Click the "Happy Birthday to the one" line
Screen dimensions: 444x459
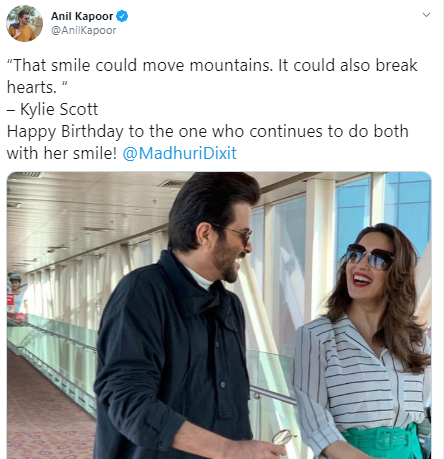pos(208,131)
